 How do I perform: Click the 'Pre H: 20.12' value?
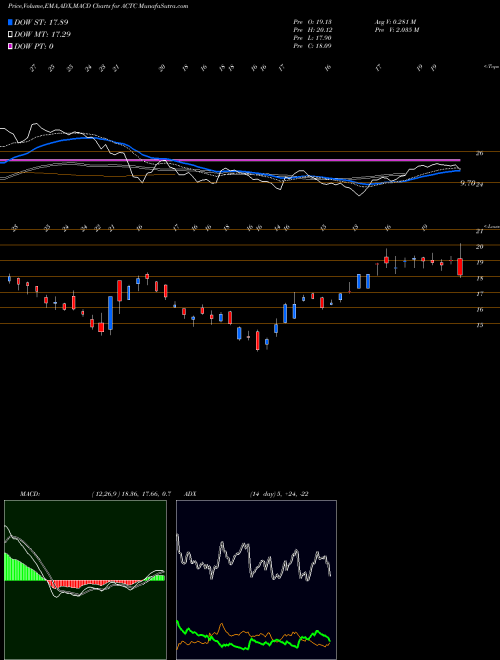point(312,30)
